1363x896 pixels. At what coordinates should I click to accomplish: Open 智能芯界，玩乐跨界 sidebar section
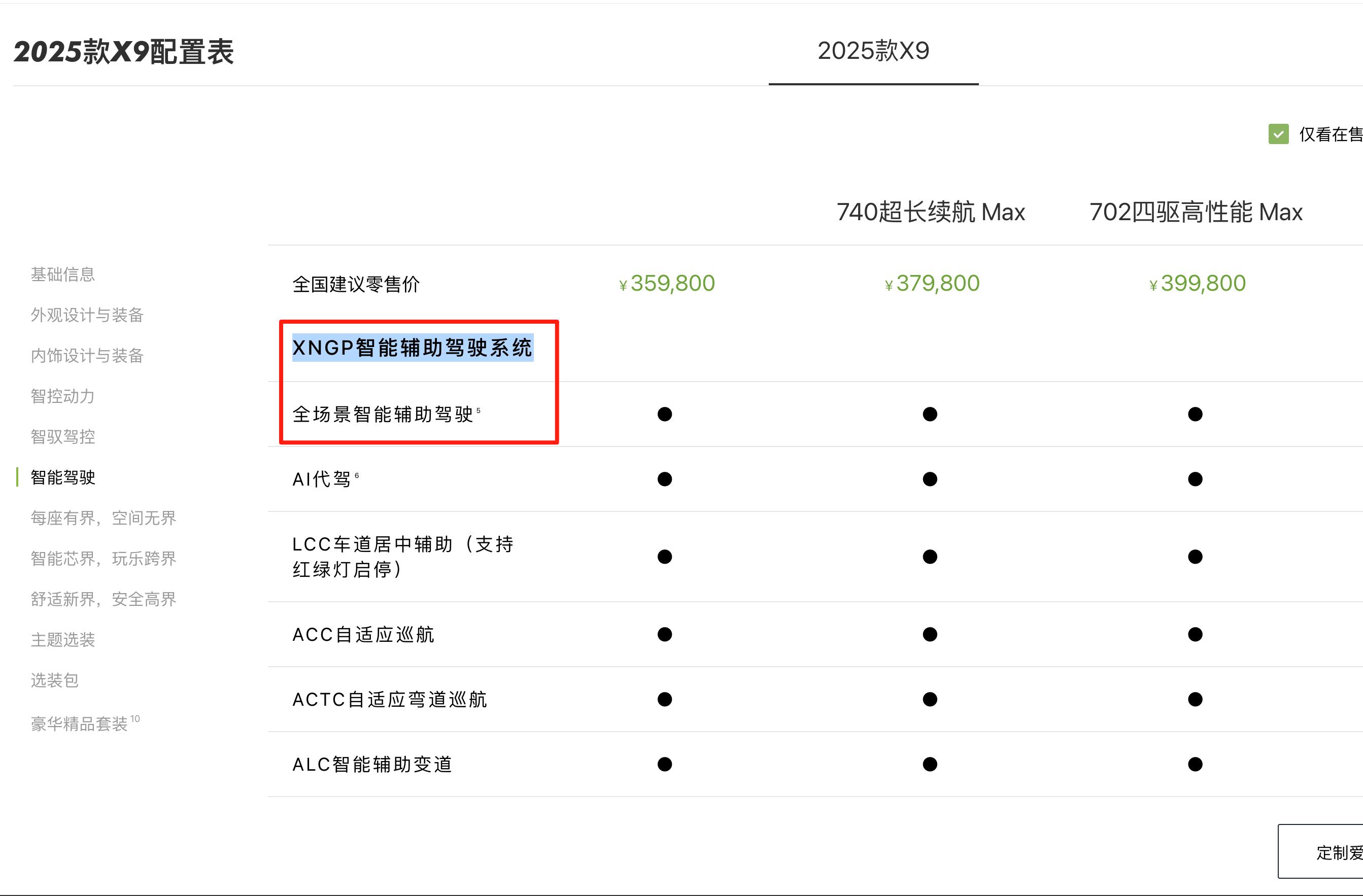click(103, 559)
